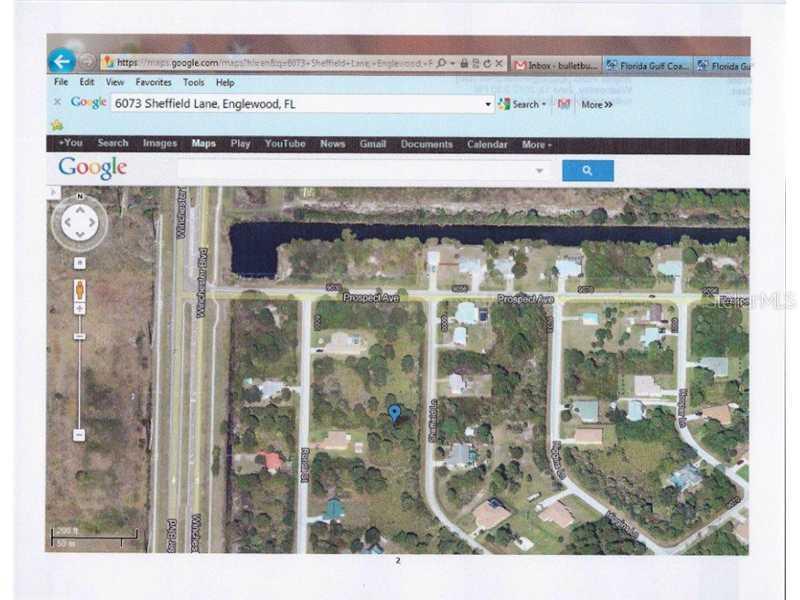Viewport: 800px width, 600px height.
Task: Expand the Google search box suggestions arrow
Action: (x=541, y=170)
